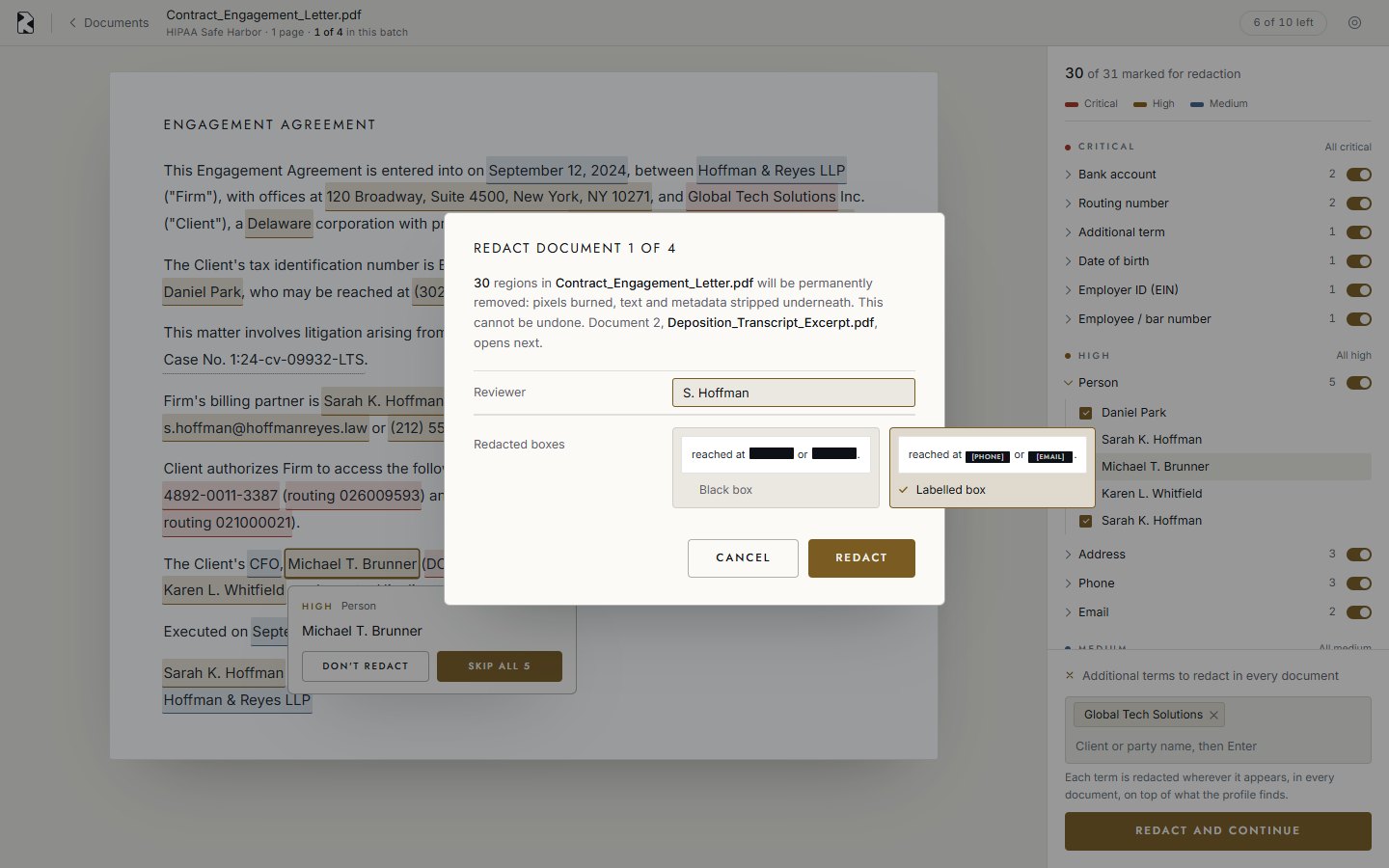Toggle the Person category switch
The image size is (1389, 868).
pos(1359,383)
